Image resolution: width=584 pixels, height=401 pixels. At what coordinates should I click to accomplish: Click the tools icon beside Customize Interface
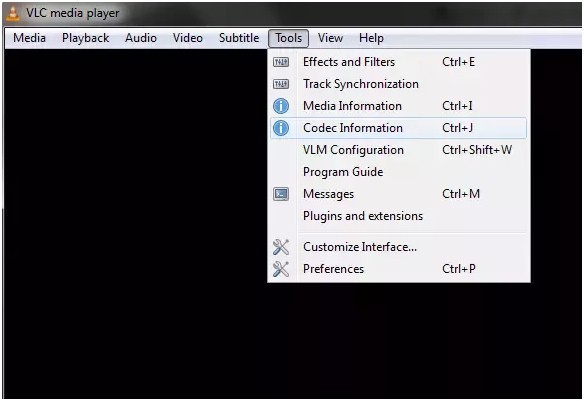tap(281, 247)
